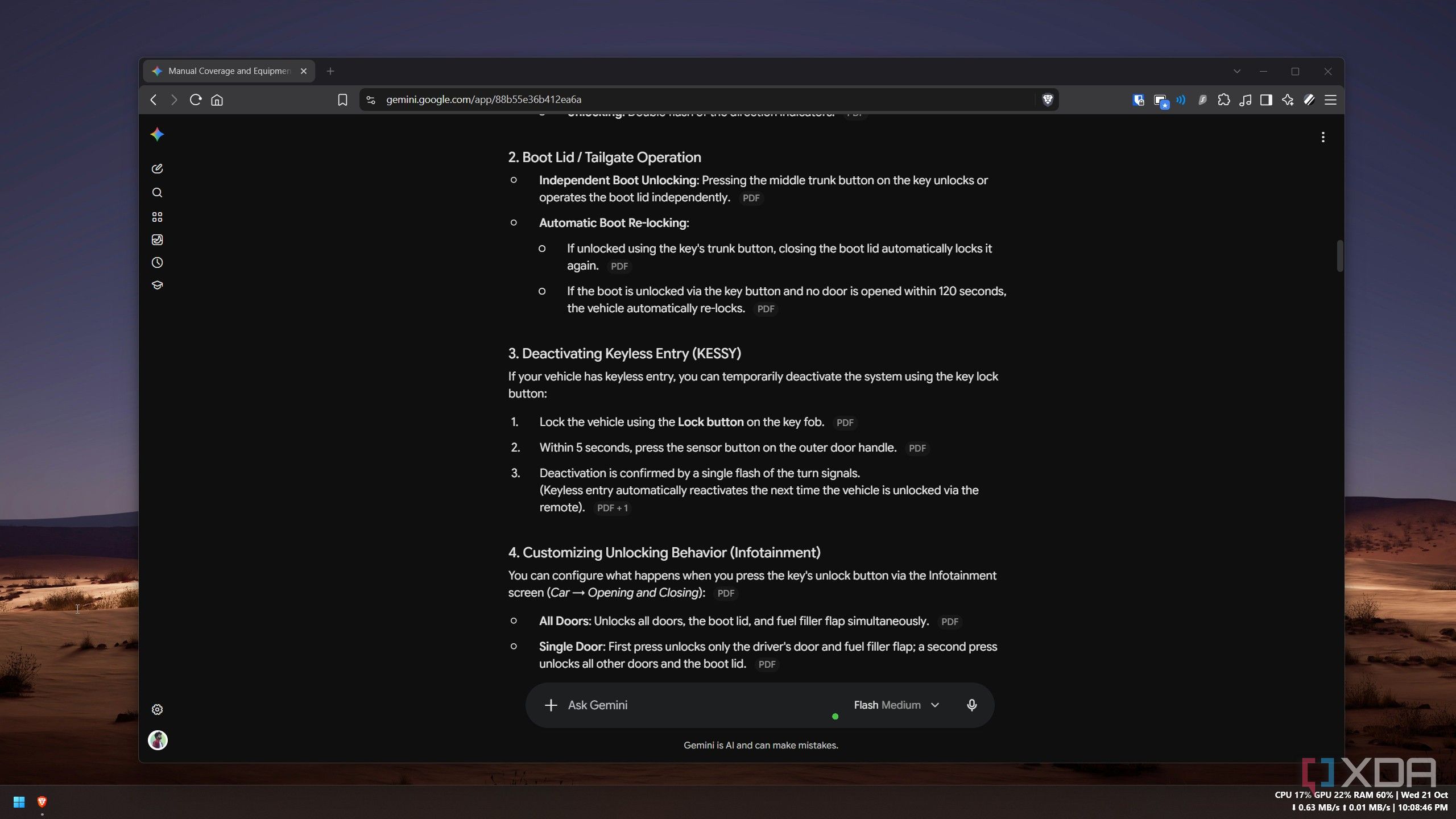This screenshot has width=1456, height=819.
Task: Open the browser hamburger menu
Action: [x=1330, y=100]
